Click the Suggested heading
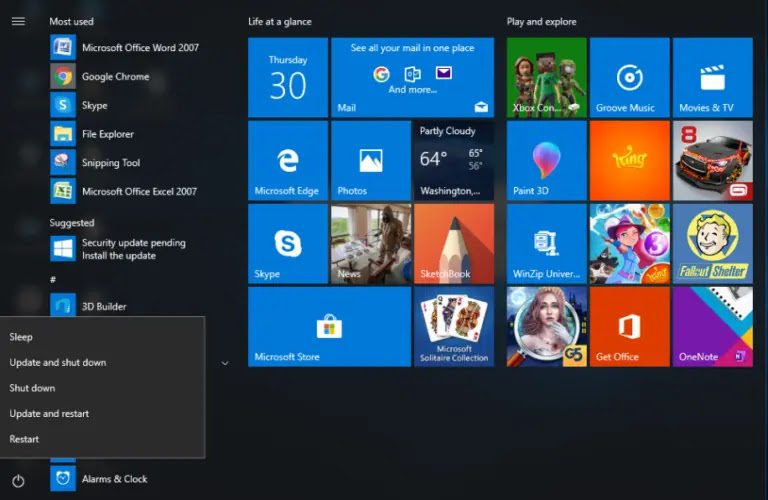This screenshot has height=500, width=768. pyautogui.click(x=72, y=223)
